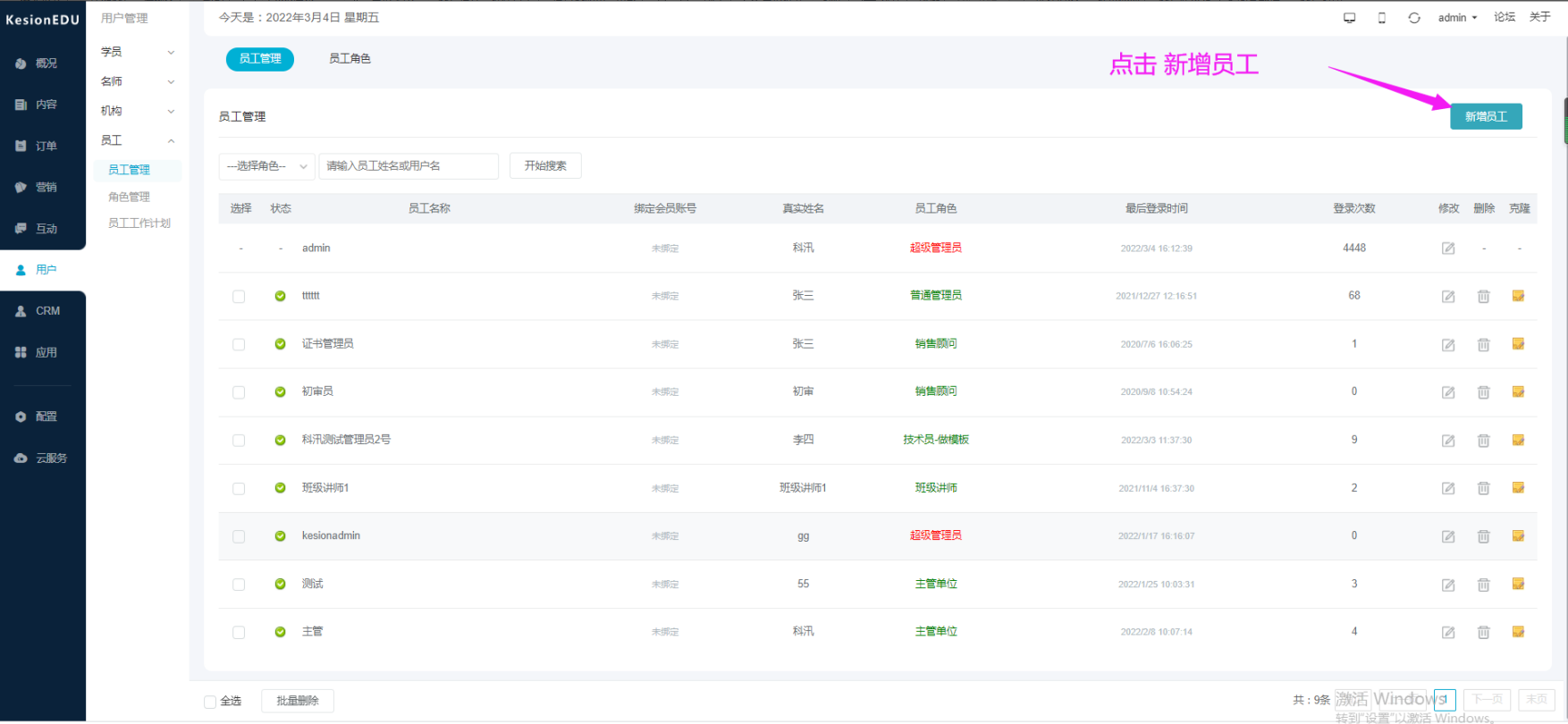Clone the 初审员 employee with yellow icon
1568x724 pixels.
pyautogui.click(x=1518, y=391)
